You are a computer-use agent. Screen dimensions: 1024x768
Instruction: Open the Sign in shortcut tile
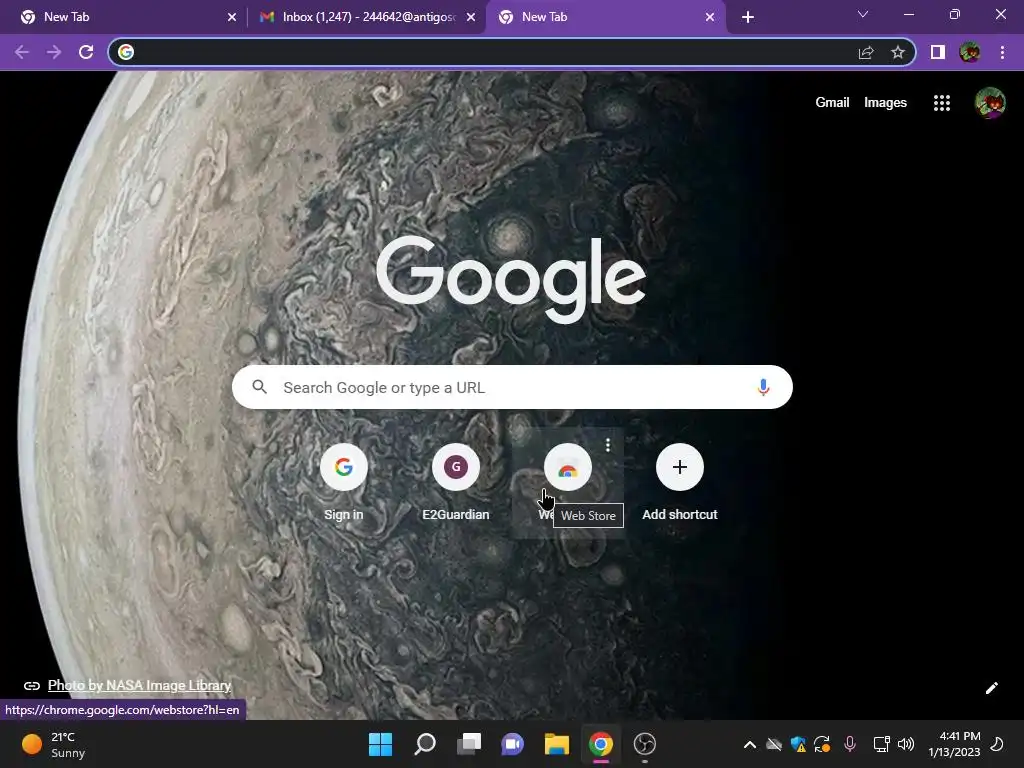(x=344, y=483)
